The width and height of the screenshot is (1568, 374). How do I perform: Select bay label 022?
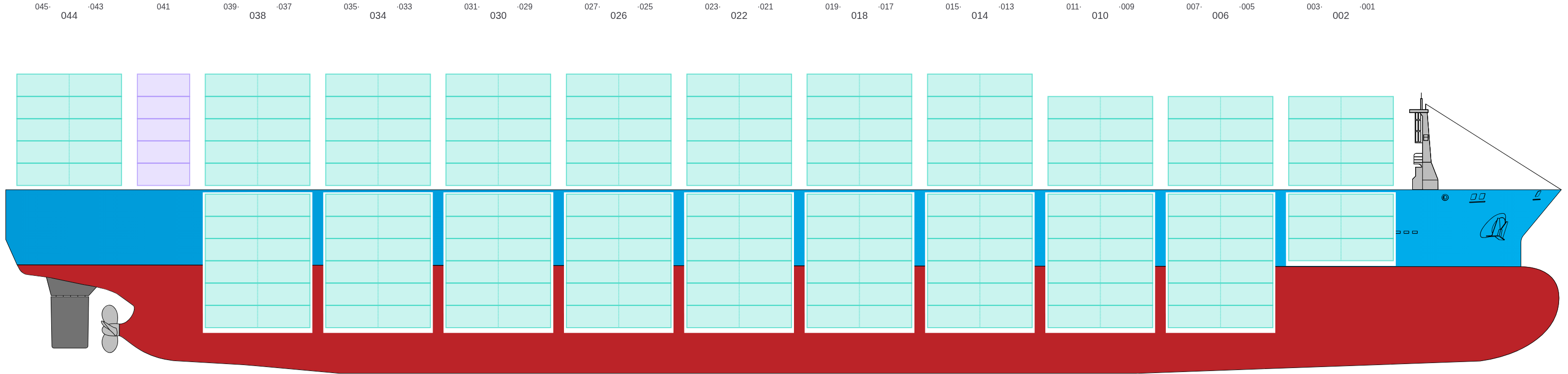point(738,16)
